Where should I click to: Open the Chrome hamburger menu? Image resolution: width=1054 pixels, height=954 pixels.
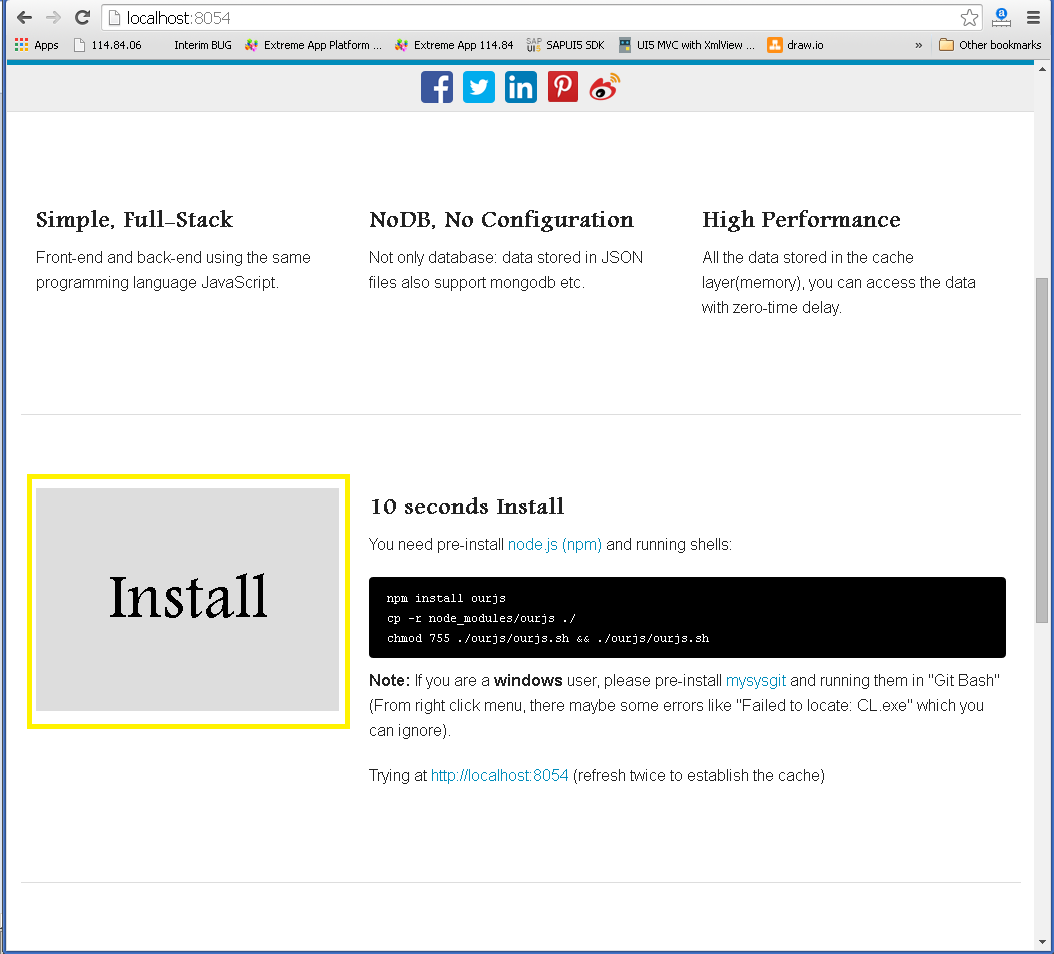coord(1033,17)
